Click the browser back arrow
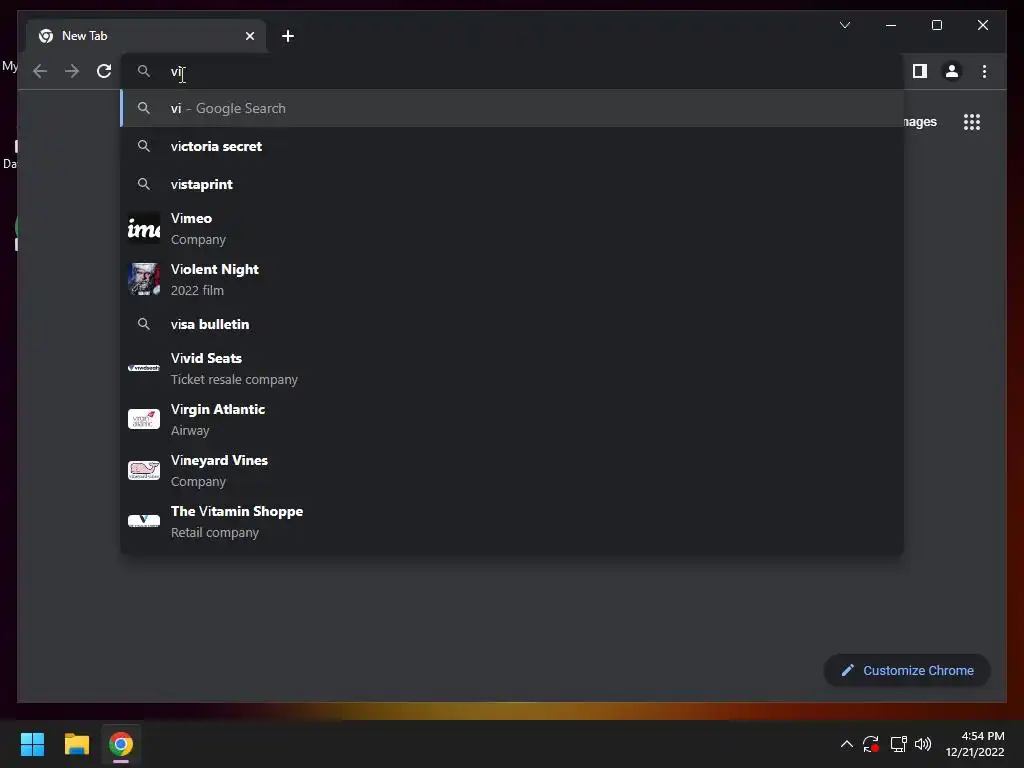 point(40,71)
